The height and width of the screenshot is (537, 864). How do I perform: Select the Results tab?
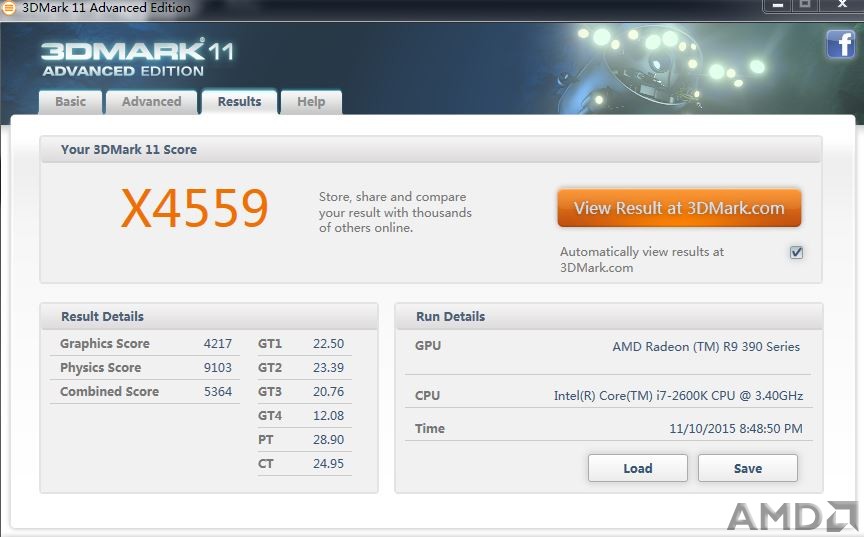[239, 101]
